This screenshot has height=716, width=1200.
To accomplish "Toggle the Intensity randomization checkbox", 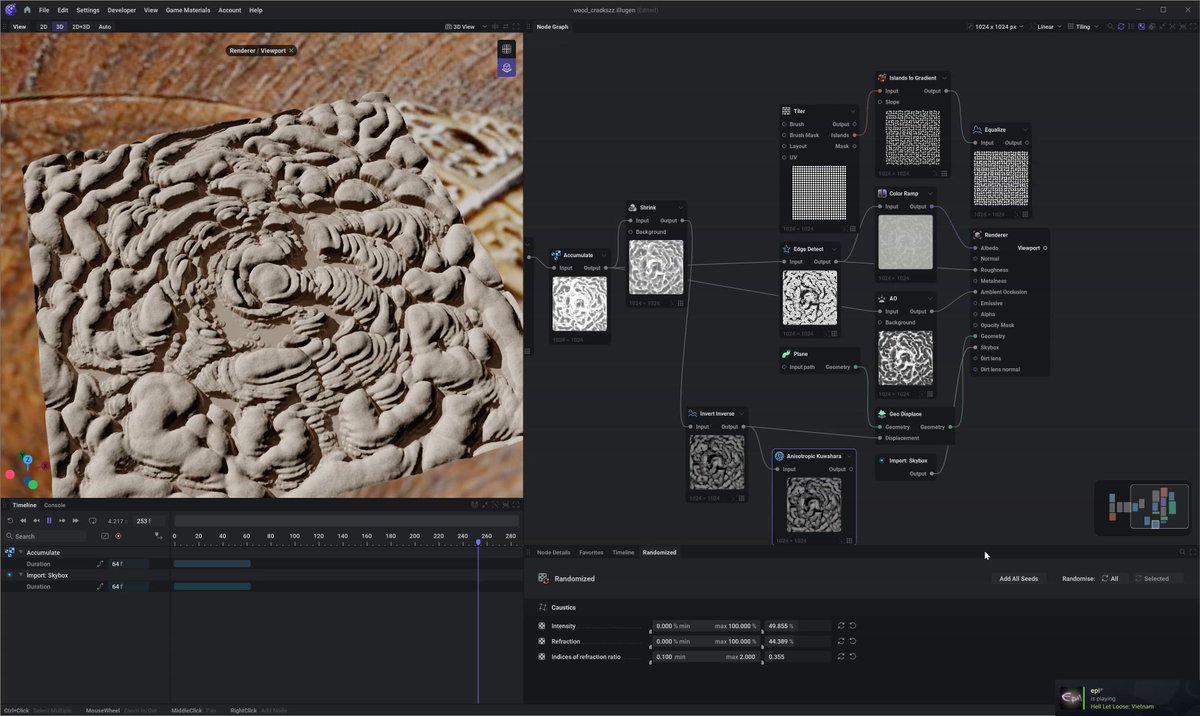I will coord(542,626).
